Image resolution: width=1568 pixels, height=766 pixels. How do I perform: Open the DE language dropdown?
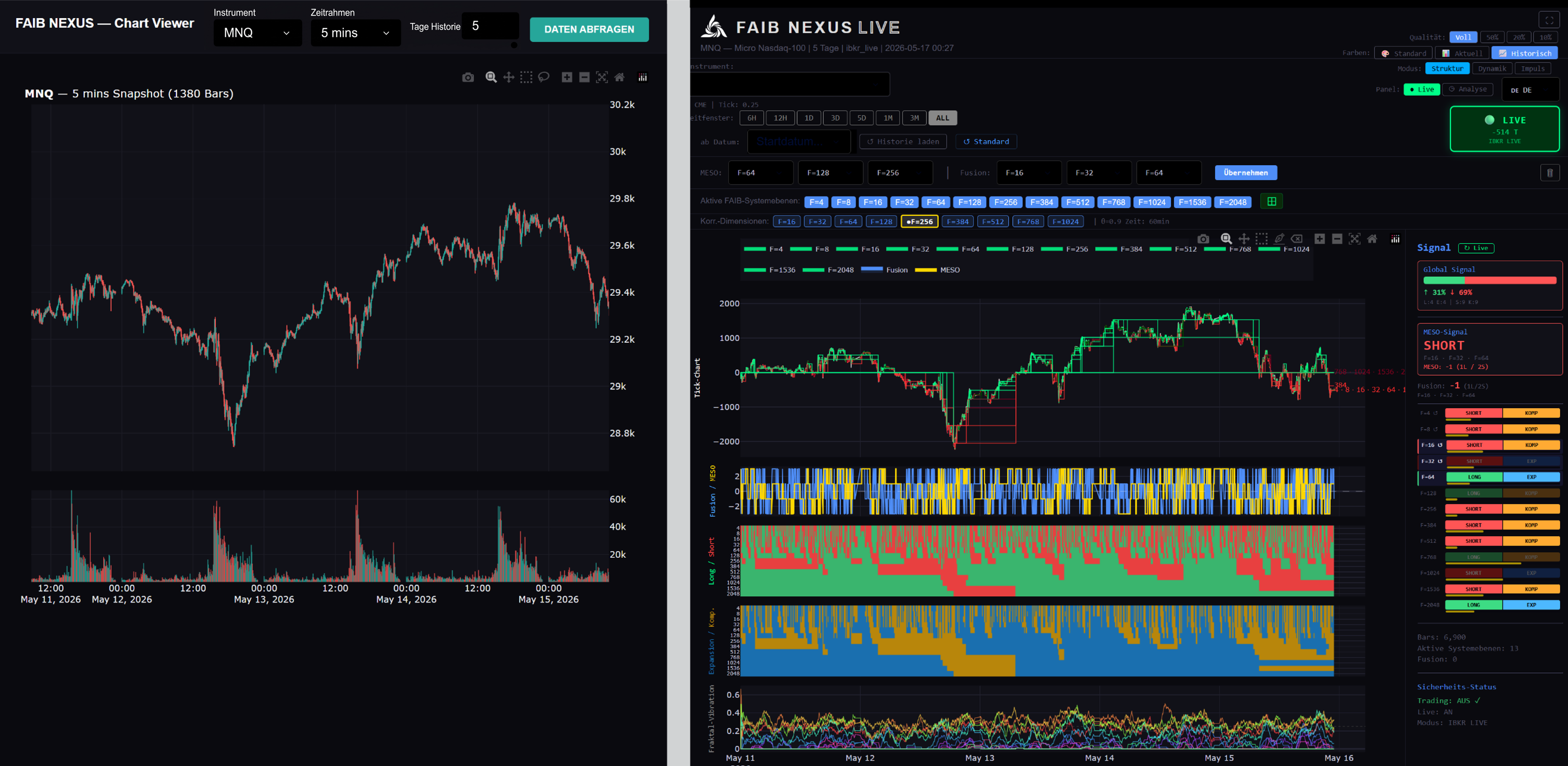pos(1530,90)
